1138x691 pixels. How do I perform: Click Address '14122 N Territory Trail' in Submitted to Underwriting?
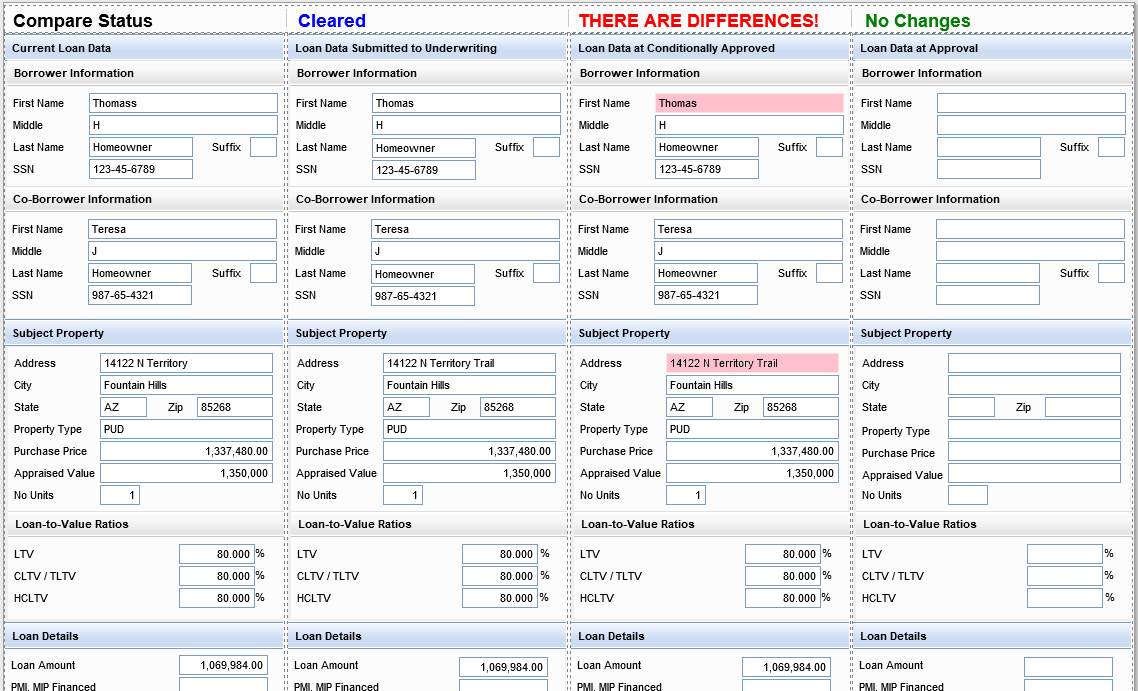(470, 363)
